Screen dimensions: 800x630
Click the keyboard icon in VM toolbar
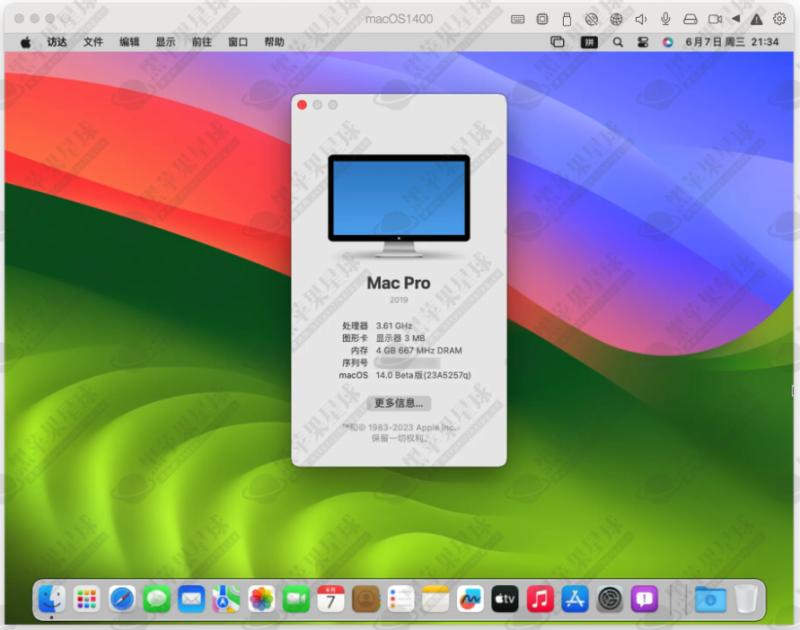pyautogui.click(x=517, y=19)
